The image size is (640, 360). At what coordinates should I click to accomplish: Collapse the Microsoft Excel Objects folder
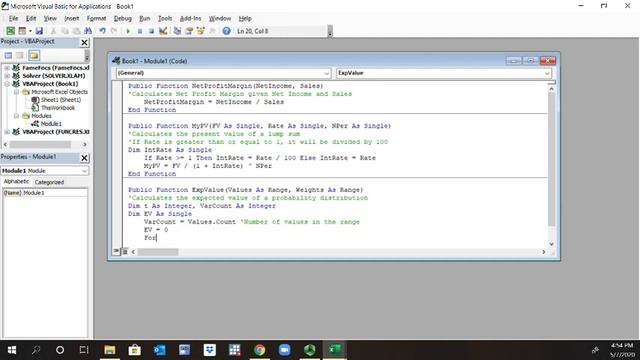16,92
